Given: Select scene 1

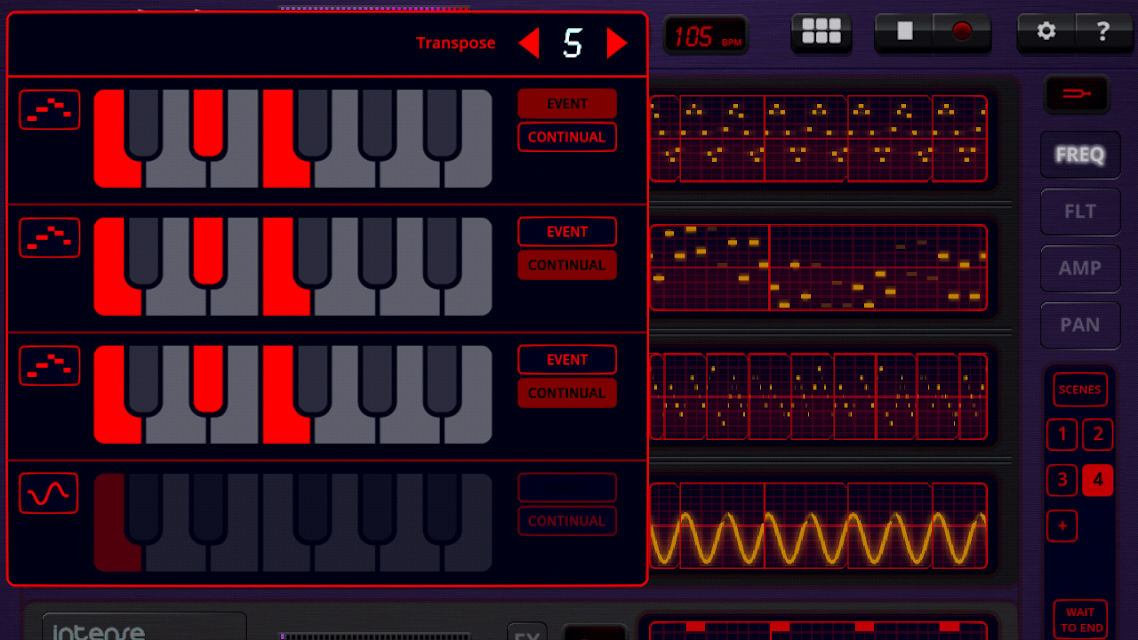Looking at the screenshot, I should 1062,435.
